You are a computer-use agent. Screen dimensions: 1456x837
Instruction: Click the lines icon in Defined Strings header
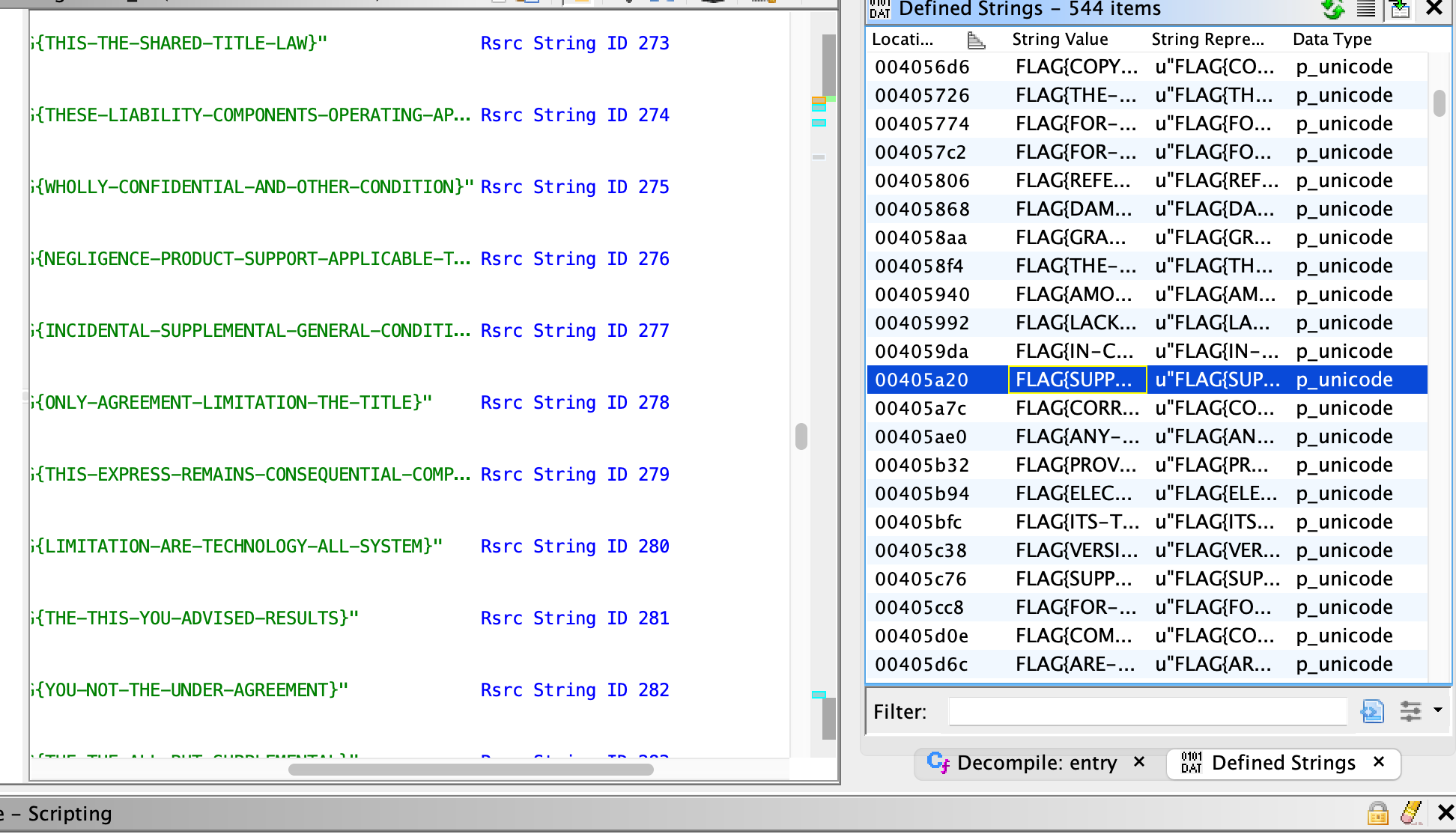click(x=1367, y=9)
